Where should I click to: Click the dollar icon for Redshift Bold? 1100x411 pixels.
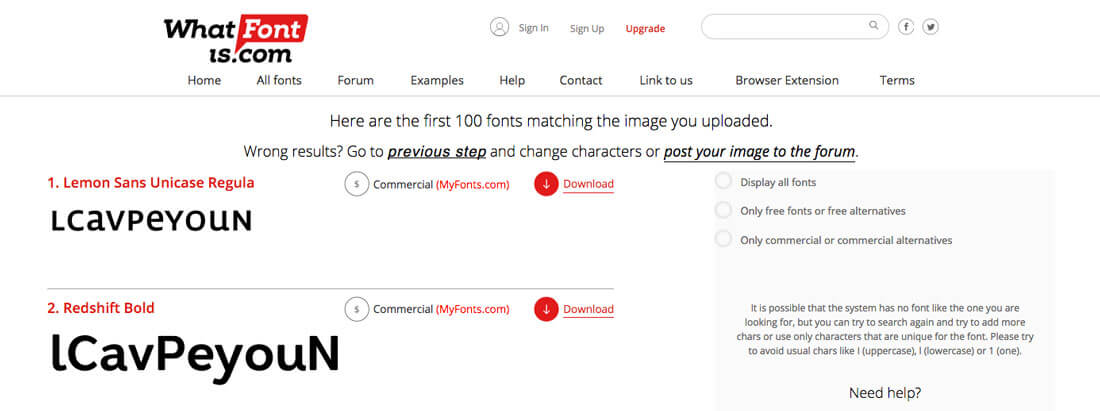coord(357,309)
